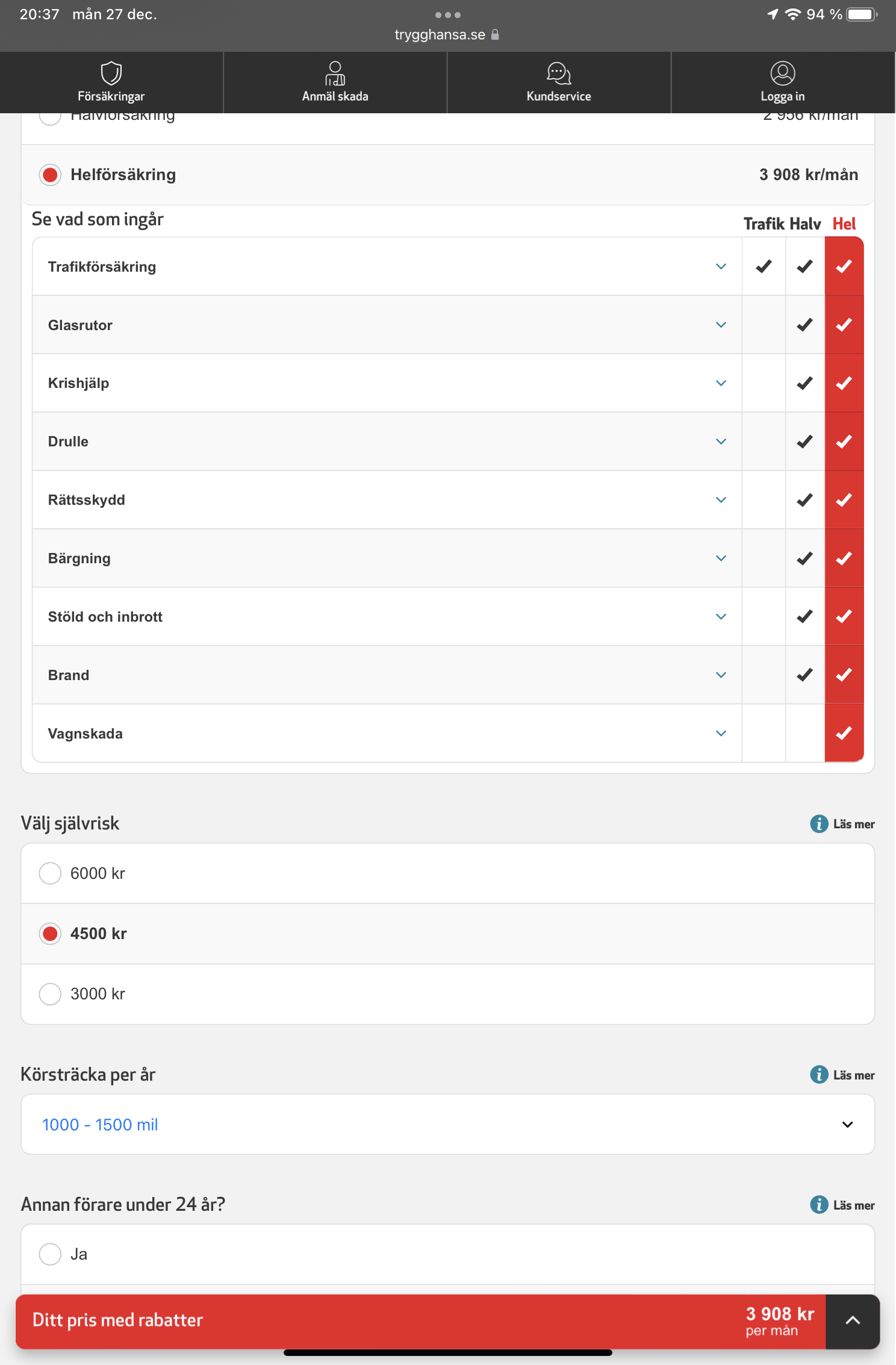
Task: Tap the trygghansa.se address bar
Action: (x=447, y=35)
